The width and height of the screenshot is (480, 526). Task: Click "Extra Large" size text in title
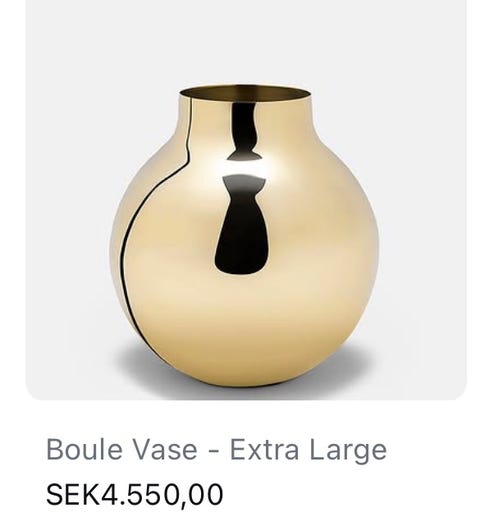(x=308, y=451)
